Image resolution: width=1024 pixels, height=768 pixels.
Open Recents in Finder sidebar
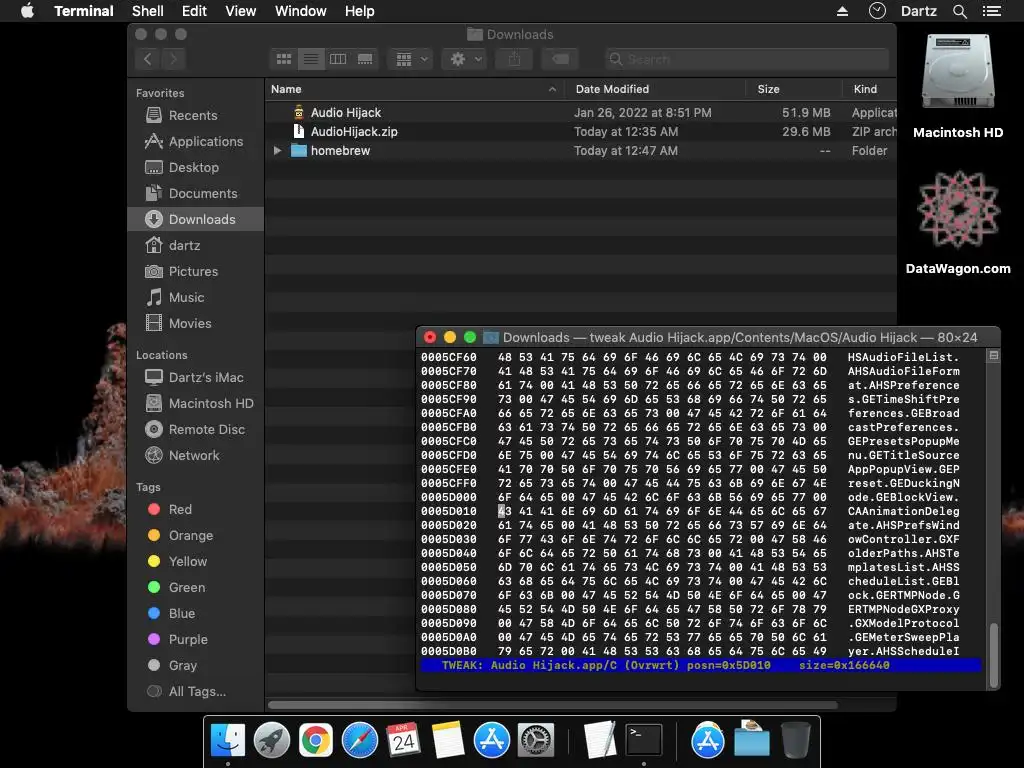193,115
